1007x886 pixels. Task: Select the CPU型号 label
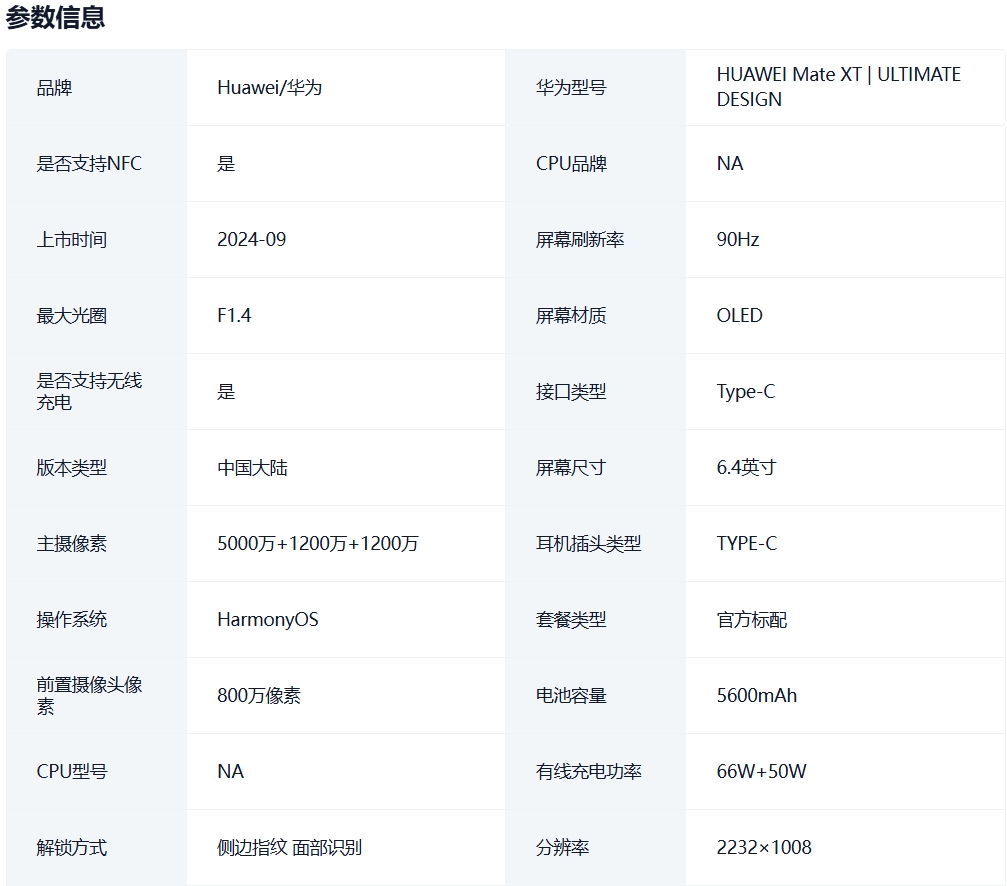[x=71, y=771]
